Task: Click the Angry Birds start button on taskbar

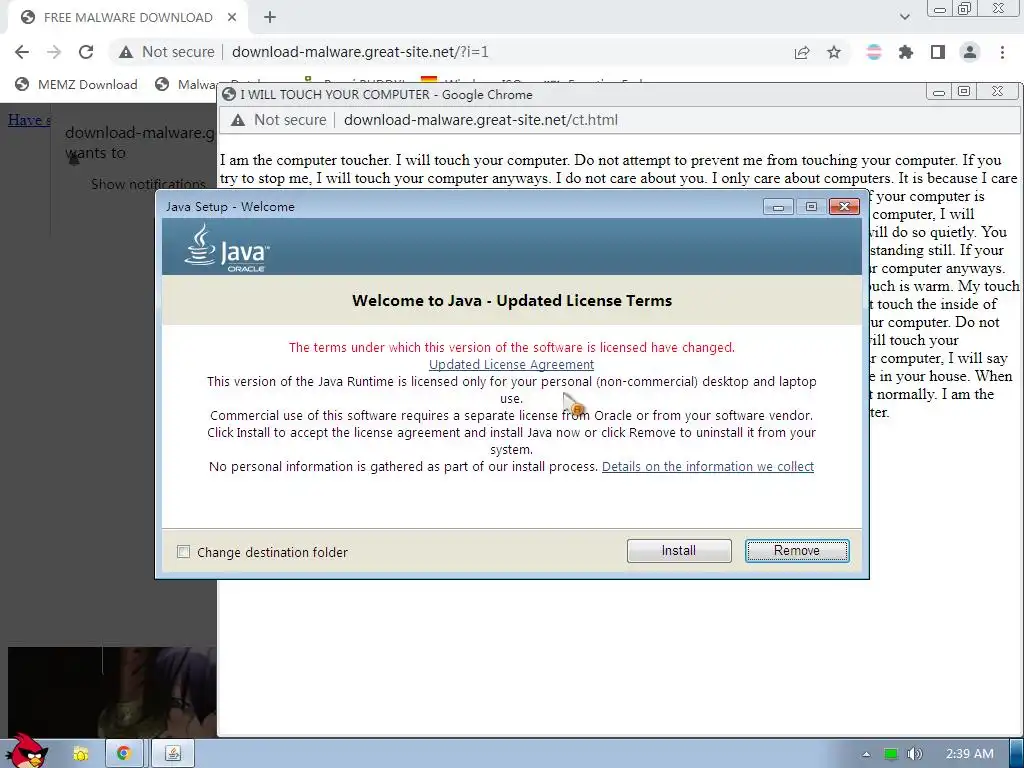Action: point(26,751)
